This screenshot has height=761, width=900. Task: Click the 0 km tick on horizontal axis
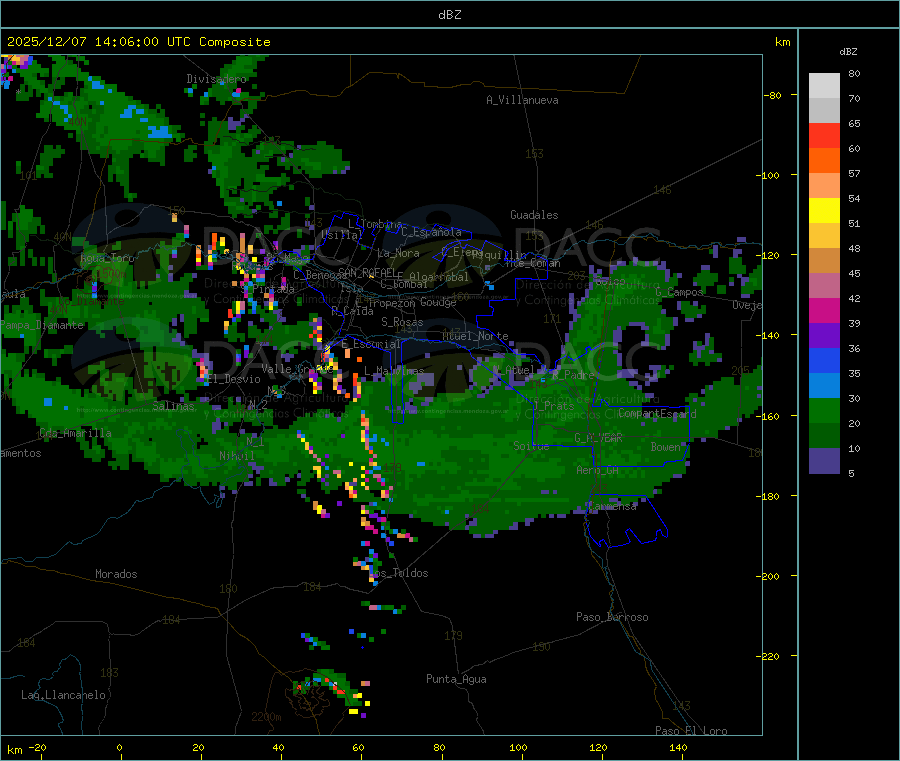[x=119, y=747]
